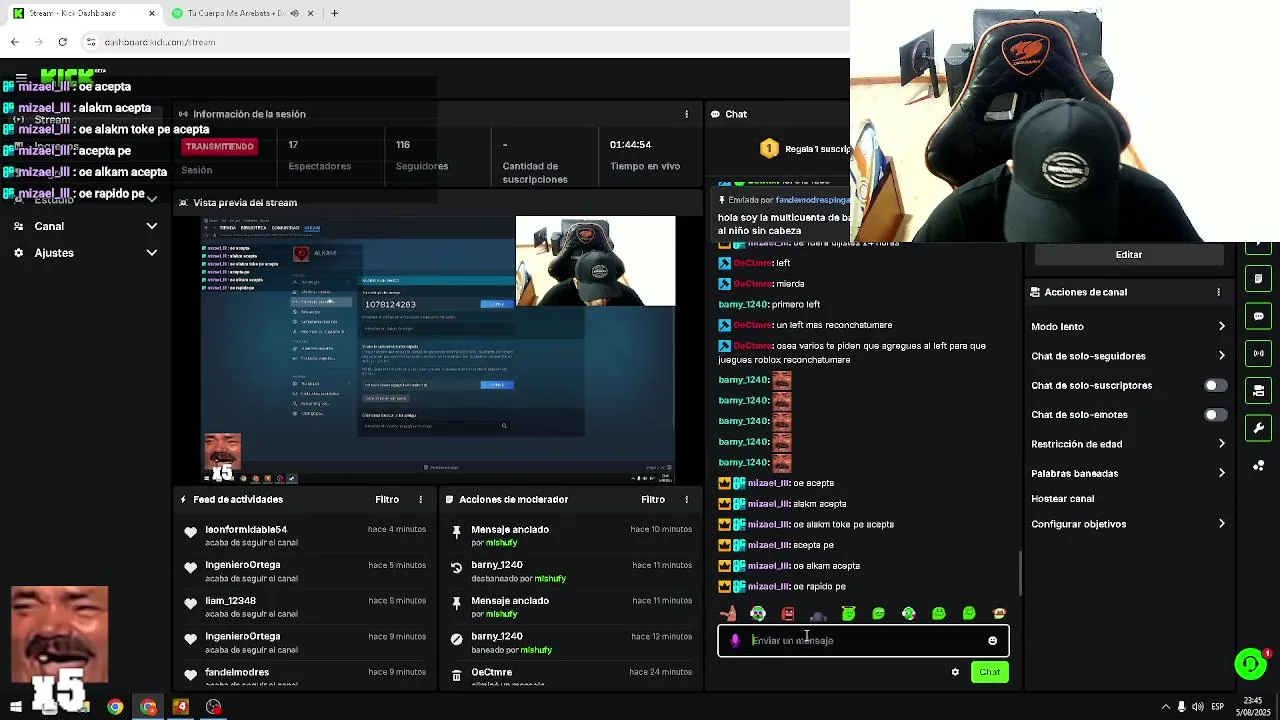Click the ESP language indicator in taskbar

coord(1218,707)
